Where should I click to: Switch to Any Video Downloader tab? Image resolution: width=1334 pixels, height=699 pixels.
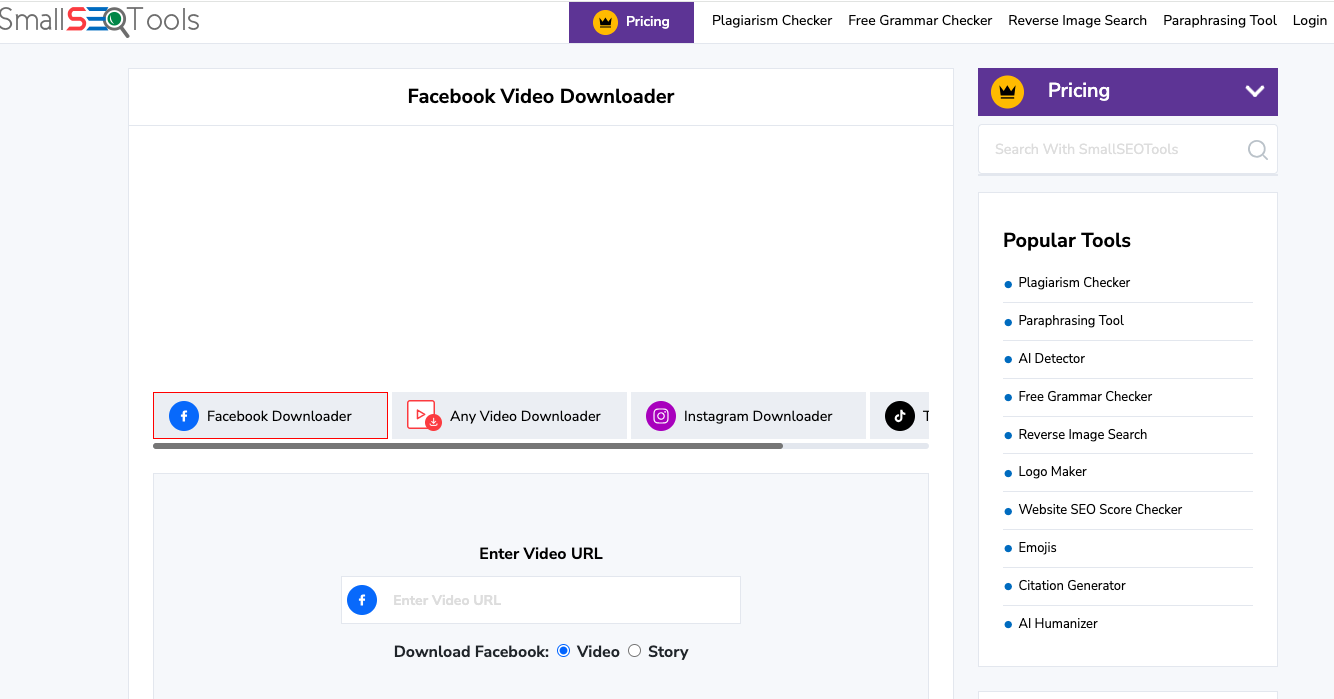pos(524,416)
